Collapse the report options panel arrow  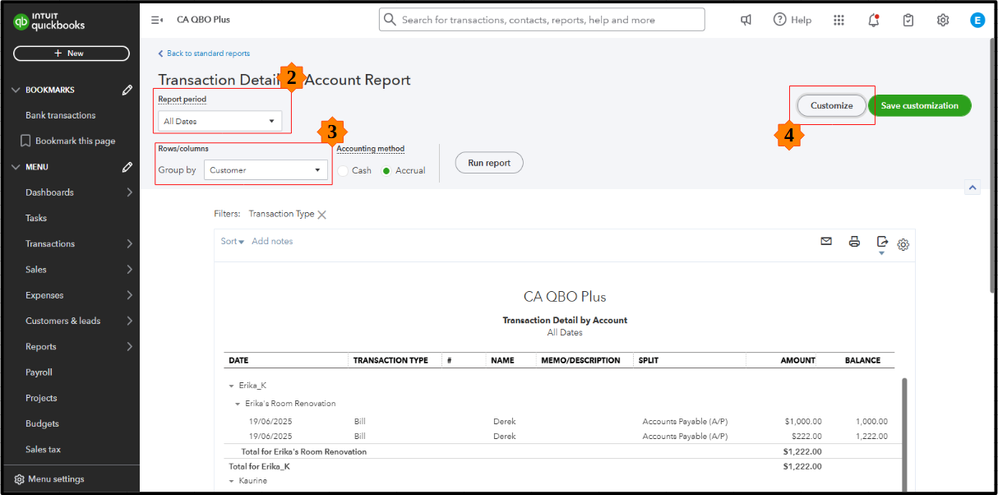pos(972,187)
